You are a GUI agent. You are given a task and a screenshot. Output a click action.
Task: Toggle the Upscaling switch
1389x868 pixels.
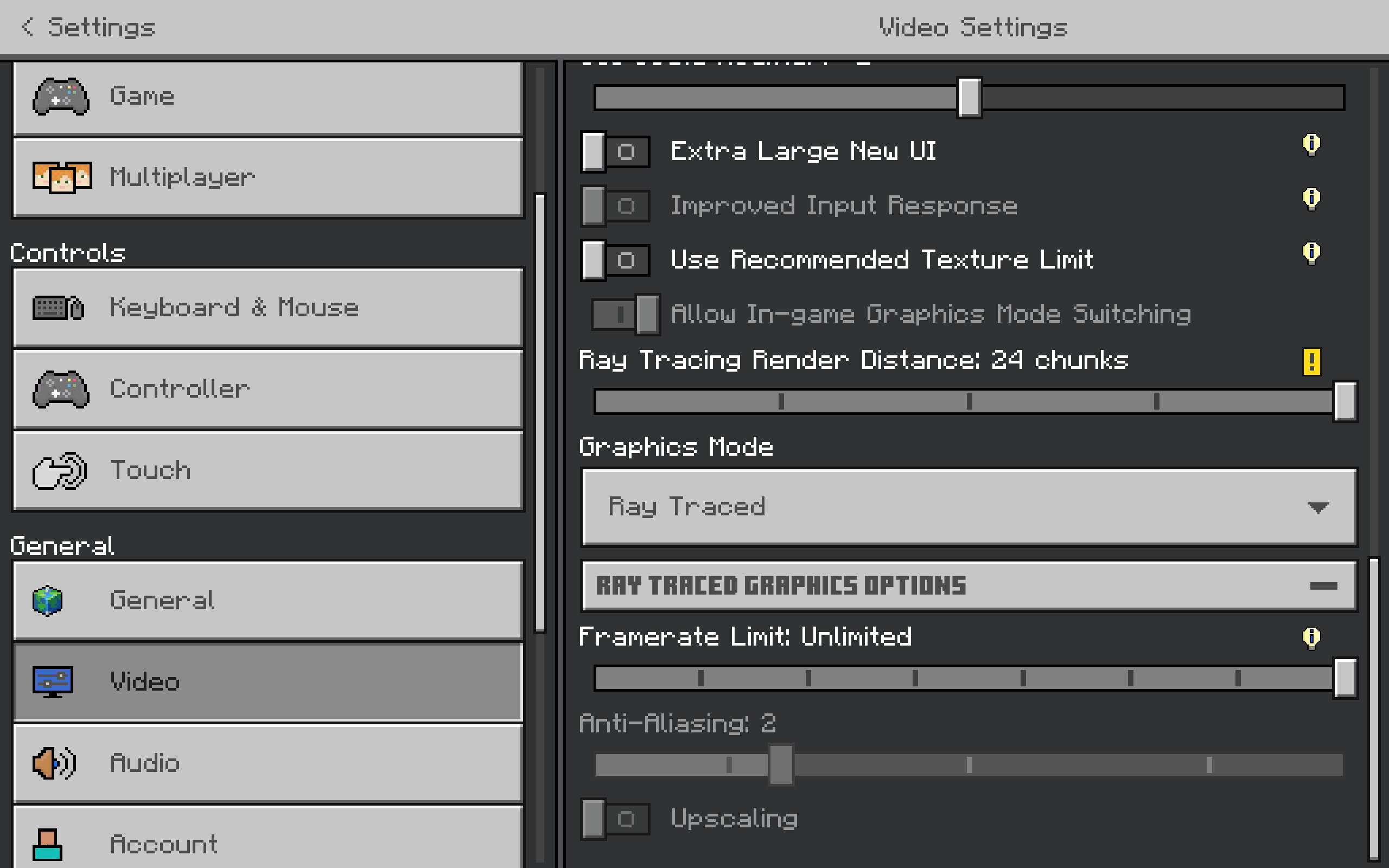[x=615, y=819]
